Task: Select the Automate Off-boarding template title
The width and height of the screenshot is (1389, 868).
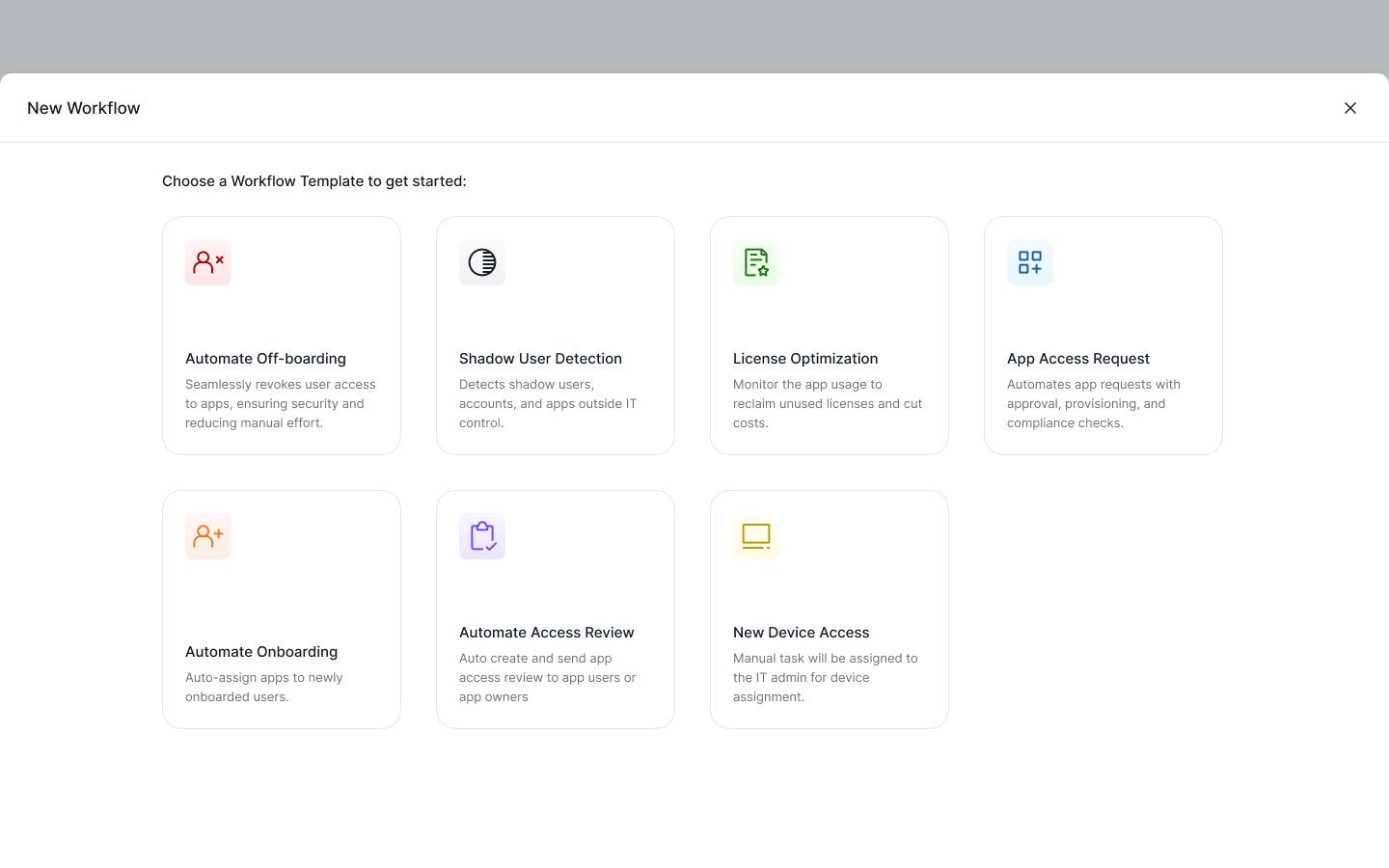Action: coord(265,359)
